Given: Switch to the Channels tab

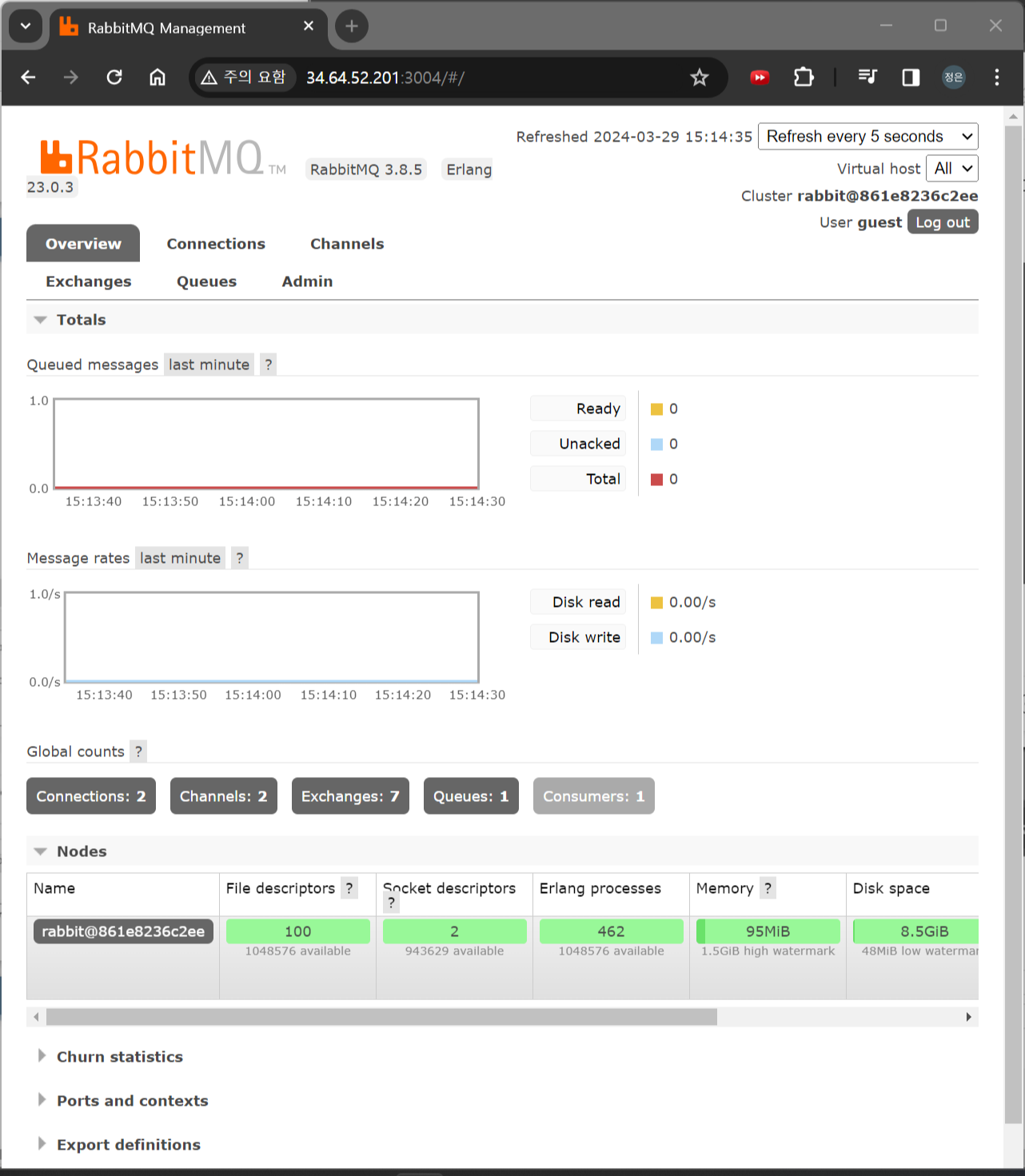Looking at the screenshot, I should 347,244.
